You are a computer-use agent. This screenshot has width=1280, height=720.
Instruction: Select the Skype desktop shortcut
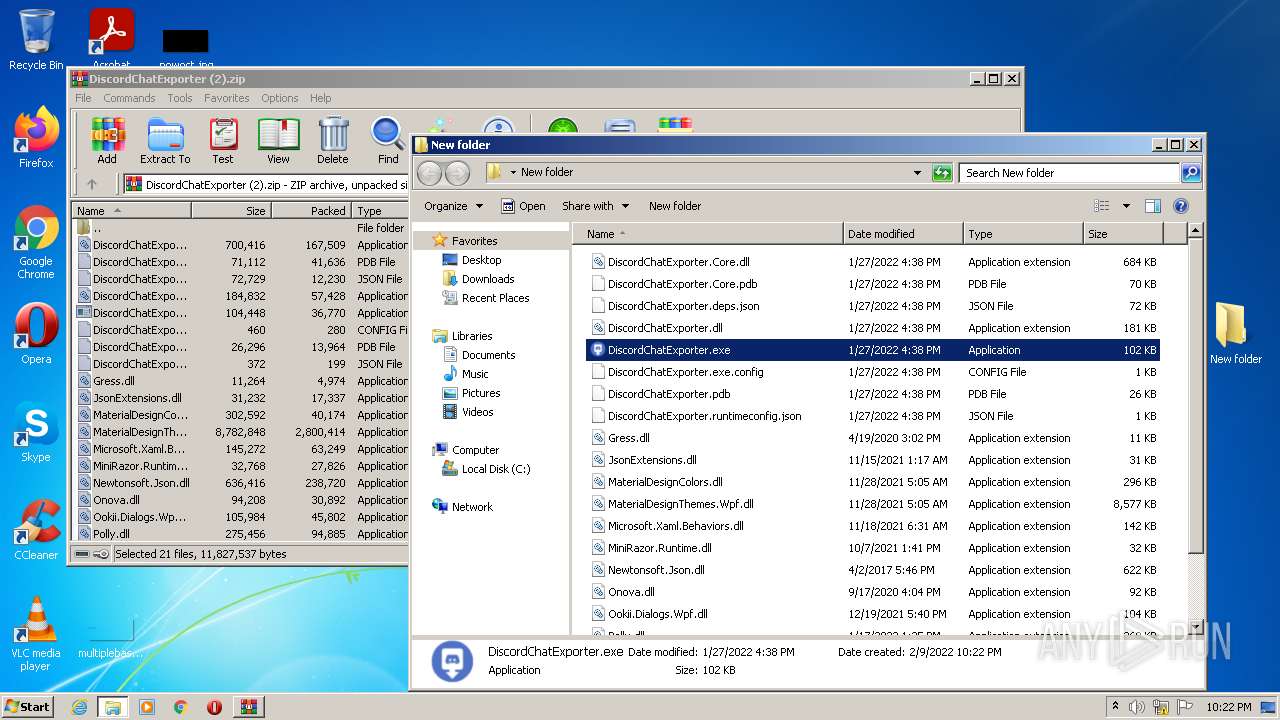click(36, 432)
